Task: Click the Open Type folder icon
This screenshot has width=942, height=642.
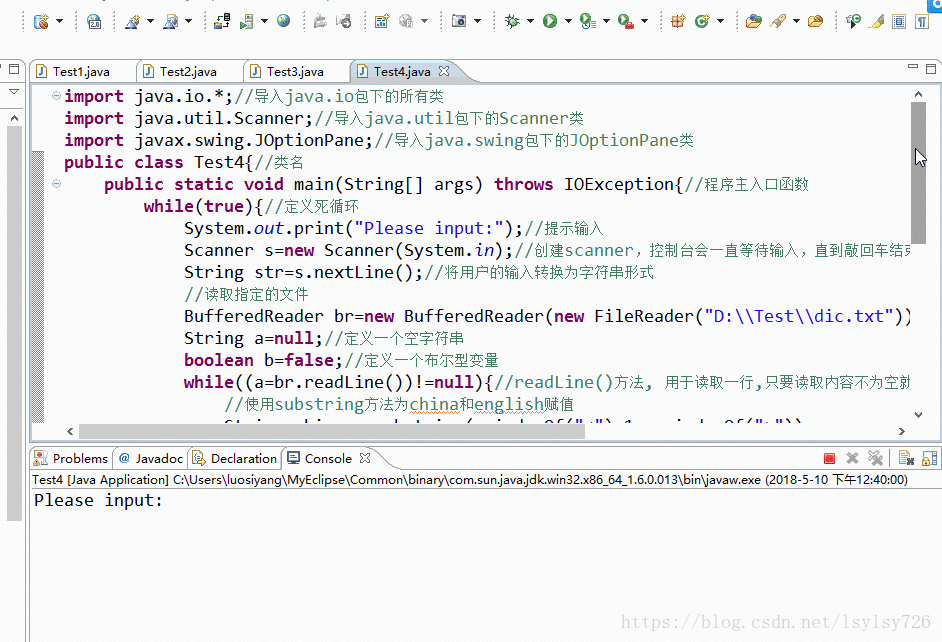Action: point(753,22)
